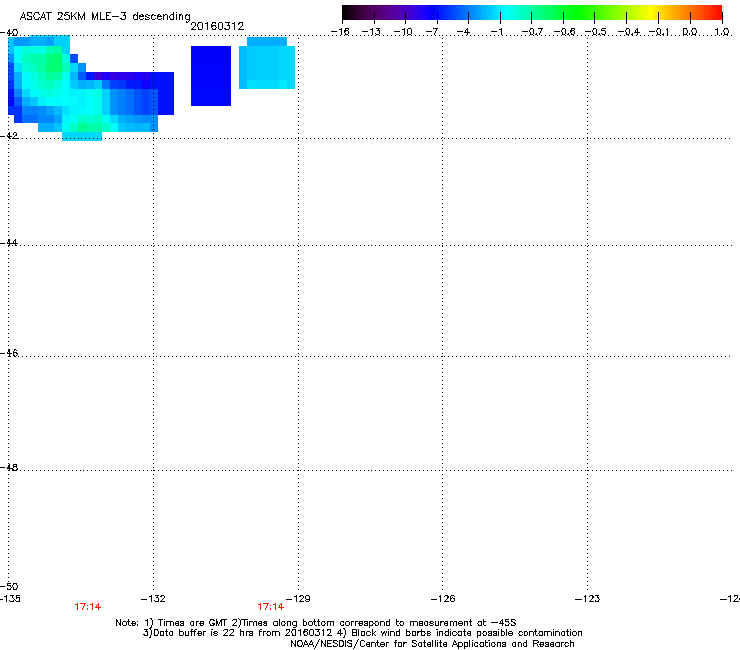This screenshot has width=740, height=650.
Task: Select the -7 label on the color scale
Action: click(433, 32)
